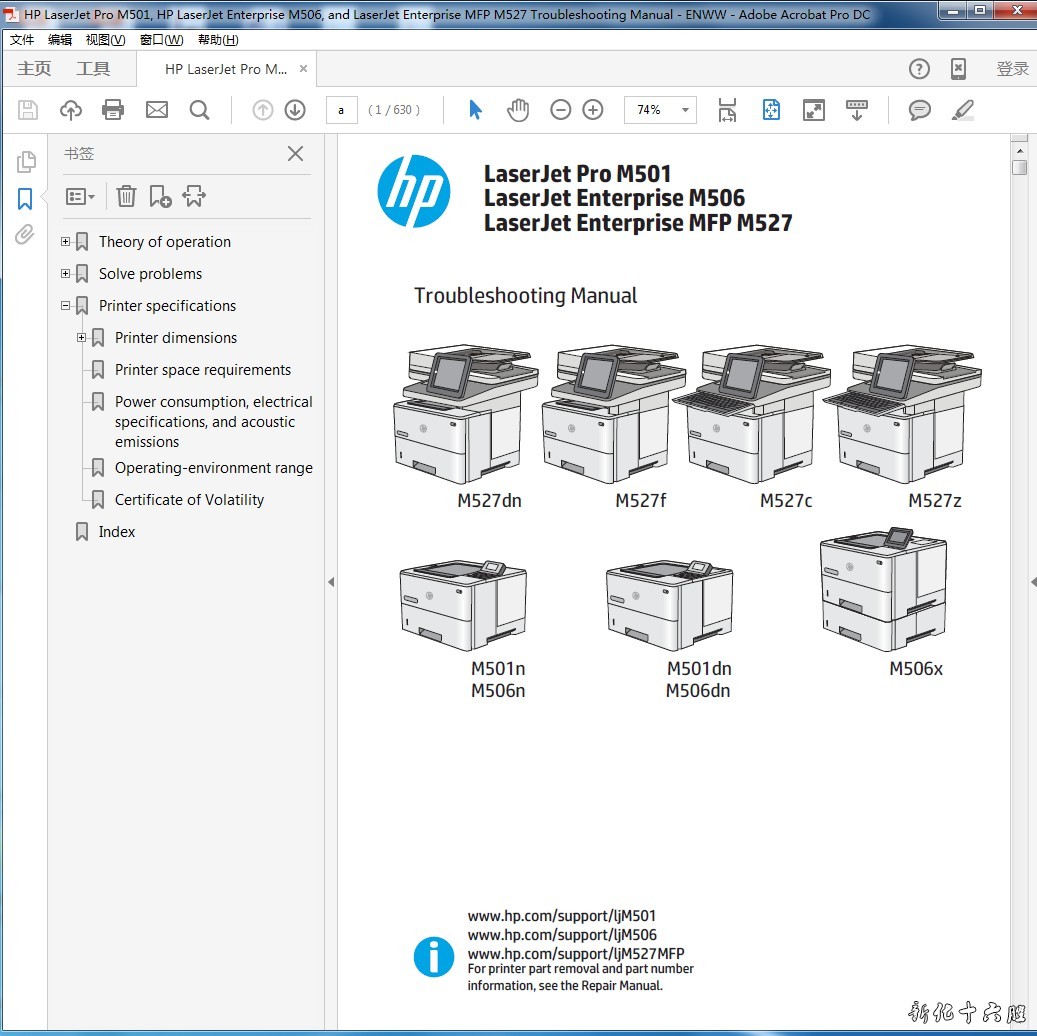Image resolution: width=1037 pixels, height=1036 pixels.
Task: Toggle the bookmarks panel in left sidebar
Action: tap(25, 198)
